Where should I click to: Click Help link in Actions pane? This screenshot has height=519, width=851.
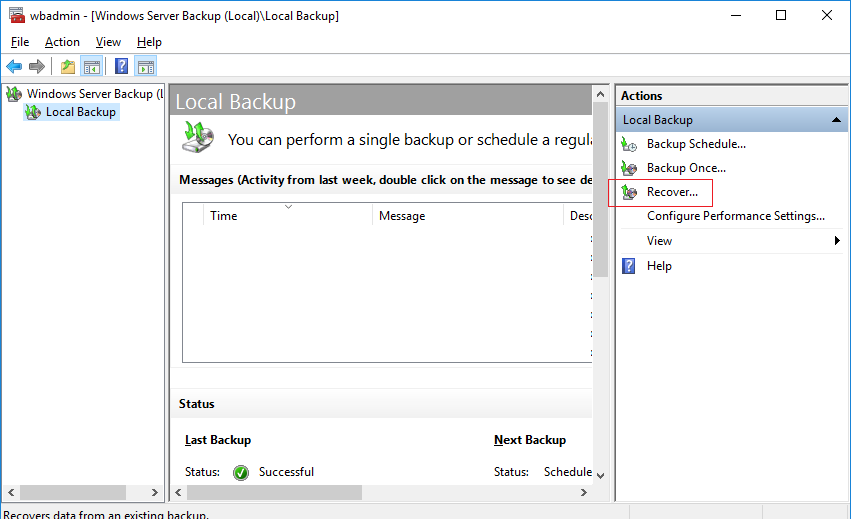click(659, 266)
